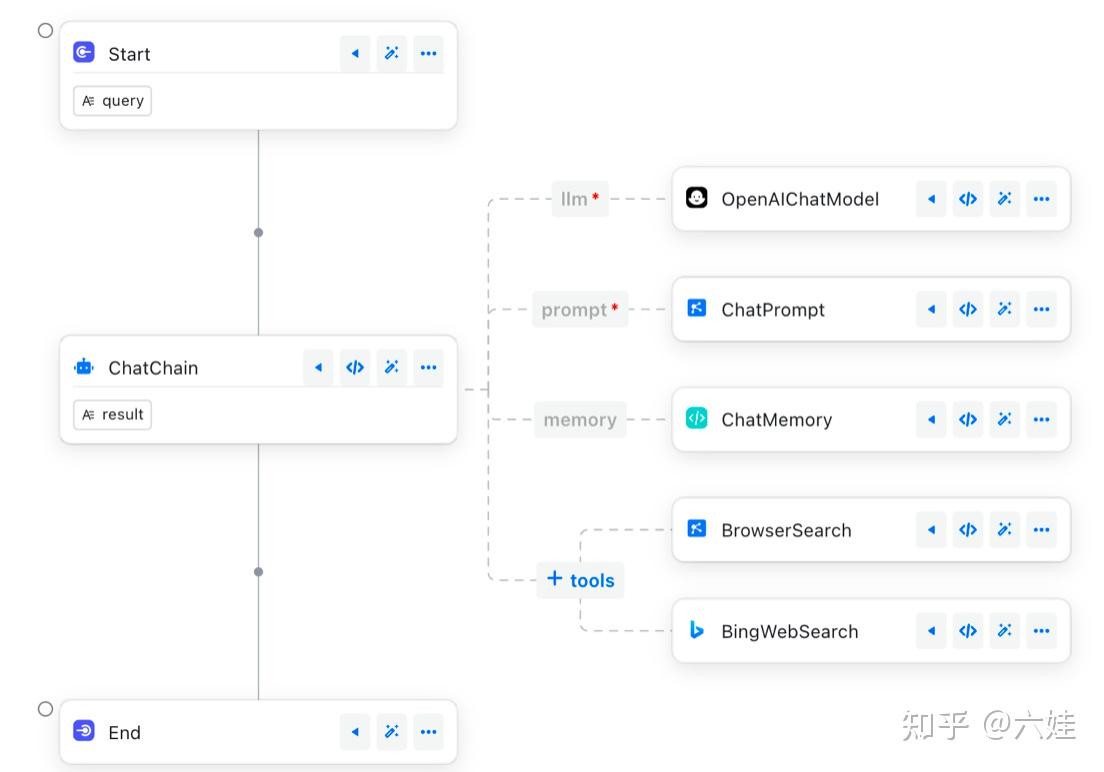Screen dimensions: 1104x772
Task: Click the magic wand on BrowserSearch node
Action: click(1004, 530)
